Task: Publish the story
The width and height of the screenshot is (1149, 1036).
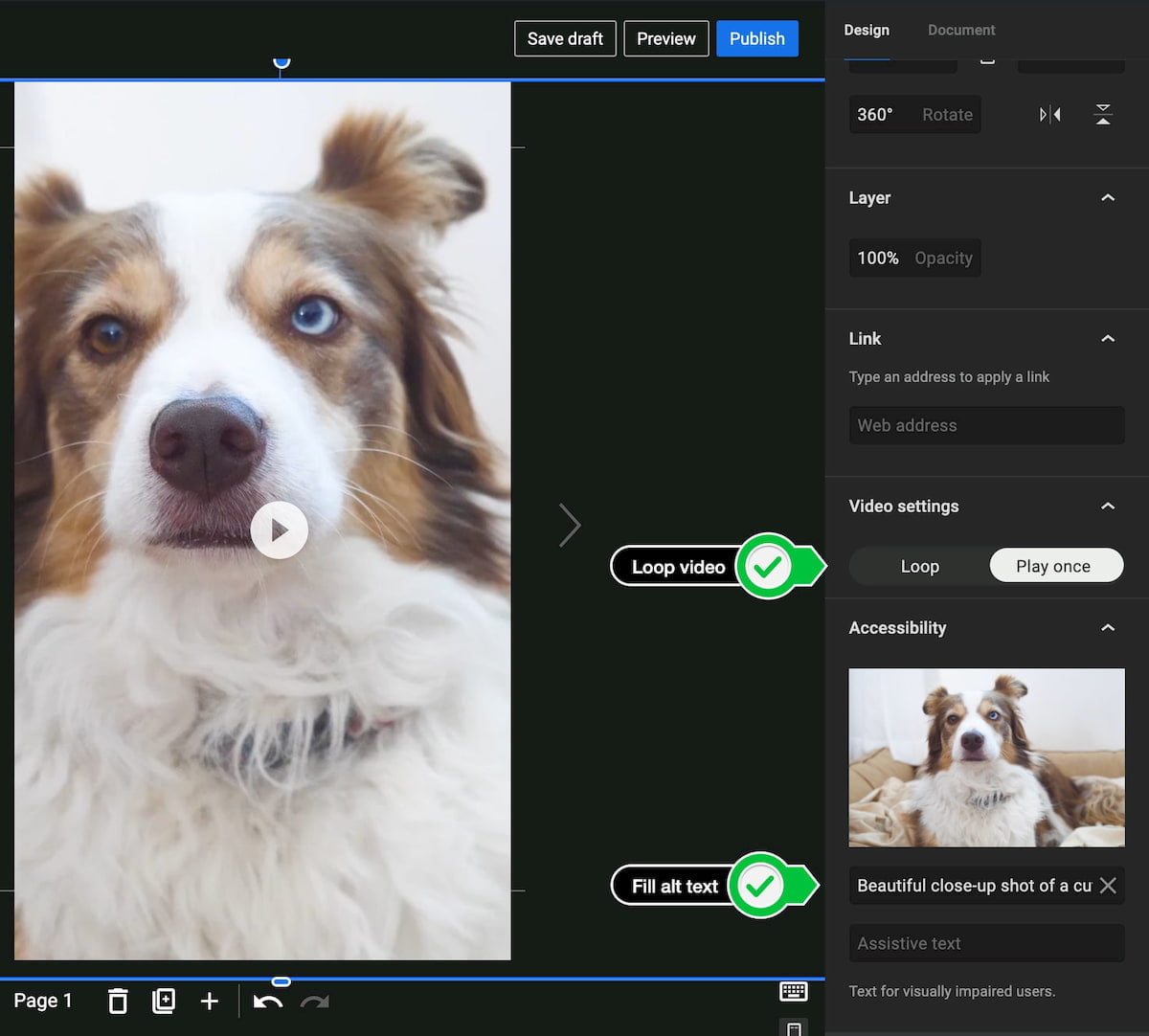Action: tap(757, 38)
